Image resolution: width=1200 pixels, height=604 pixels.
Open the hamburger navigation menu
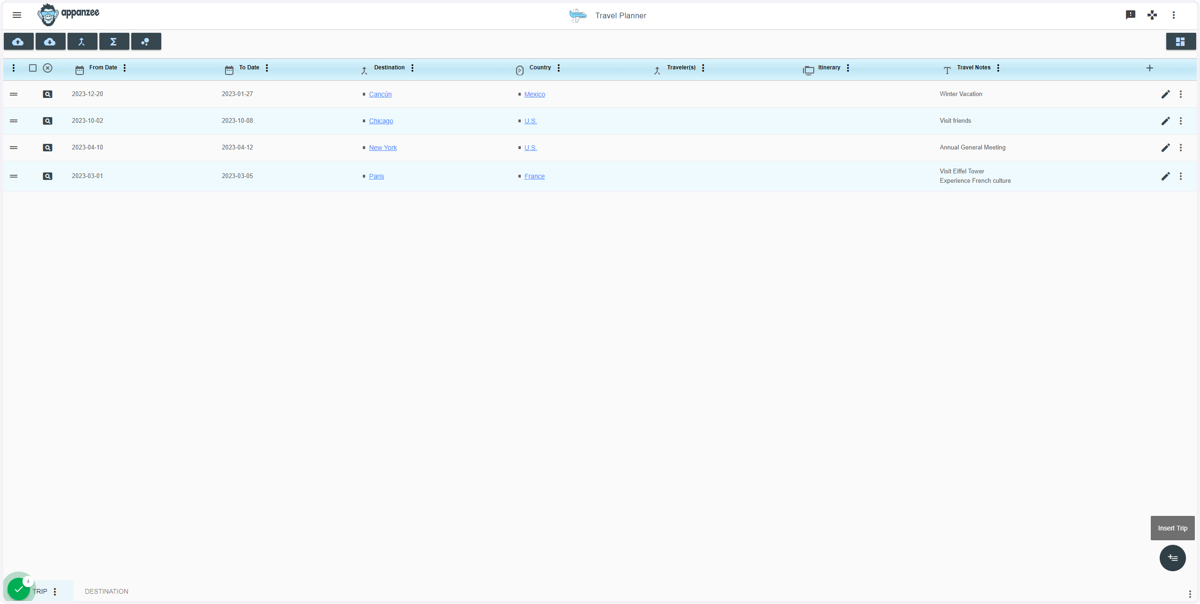click(x=17, y=15)
